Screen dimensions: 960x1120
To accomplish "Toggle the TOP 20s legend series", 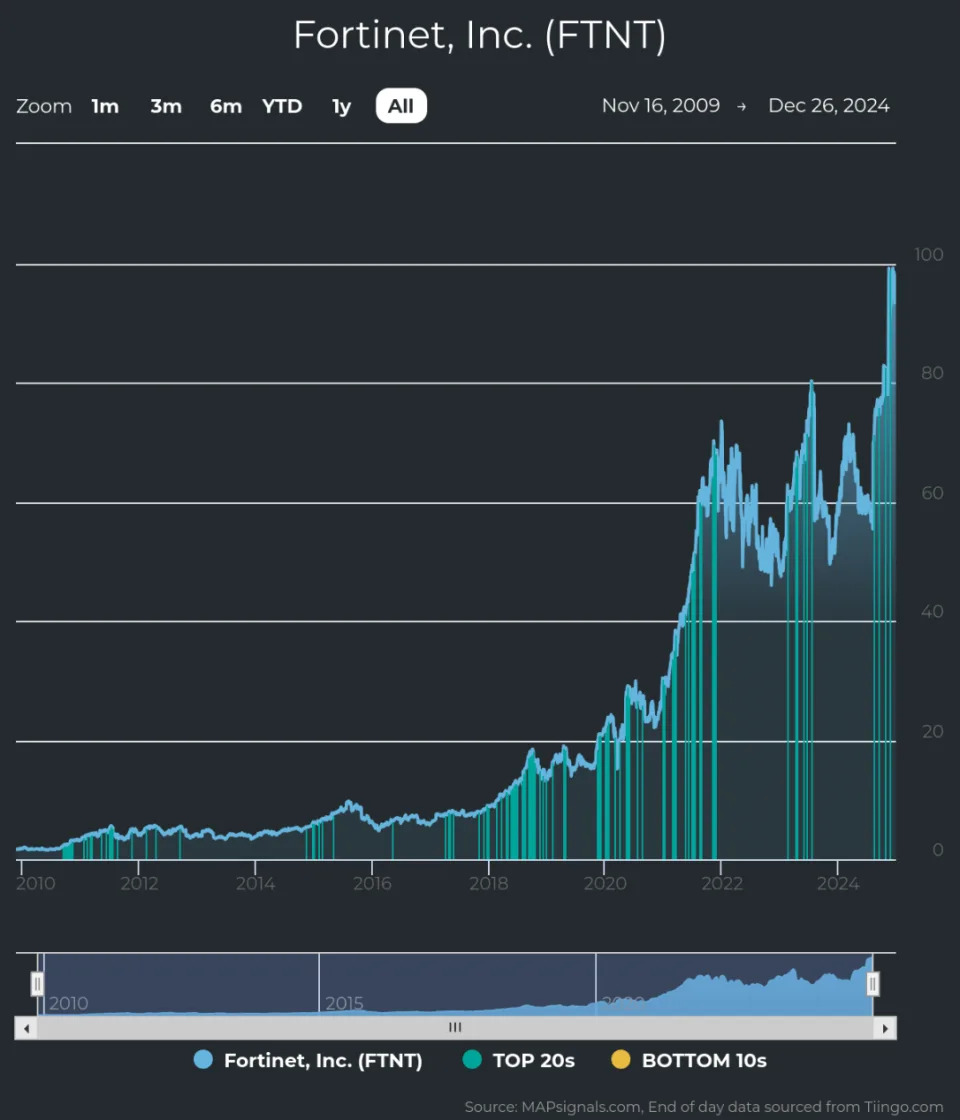I will click(519, 1060).
